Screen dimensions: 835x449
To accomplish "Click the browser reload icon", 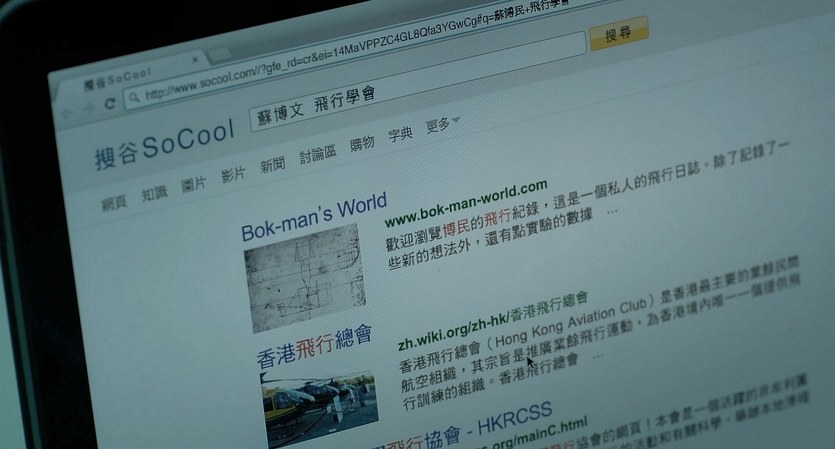I will pyautogui.click(x=109, y=103).
